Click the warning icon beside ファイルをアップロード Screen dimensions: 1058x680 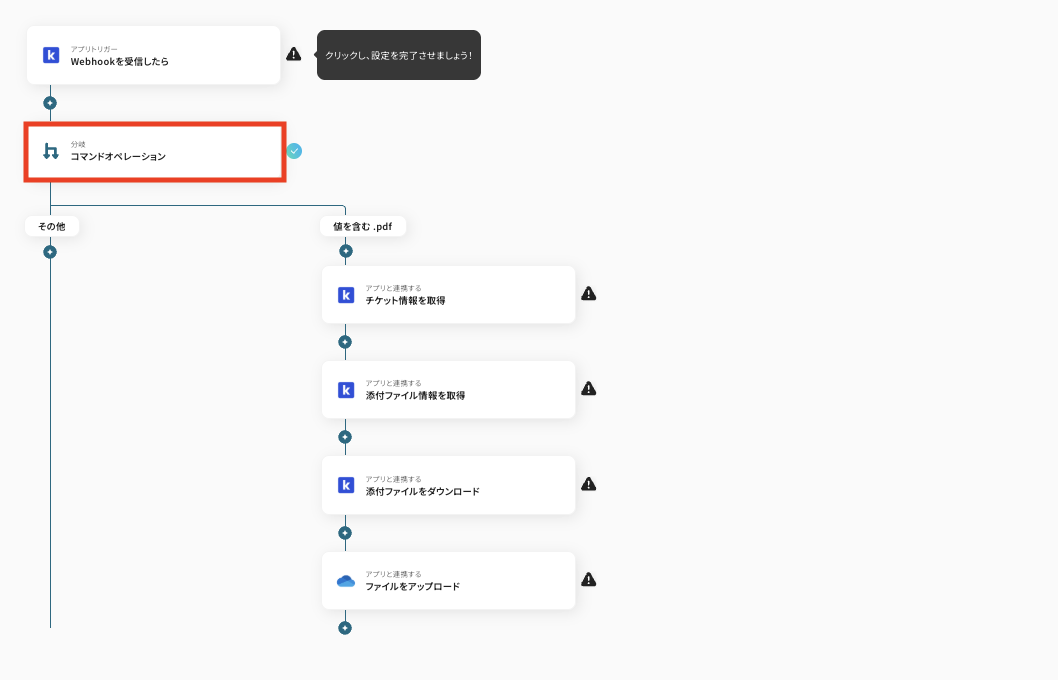tap(588, 579)
